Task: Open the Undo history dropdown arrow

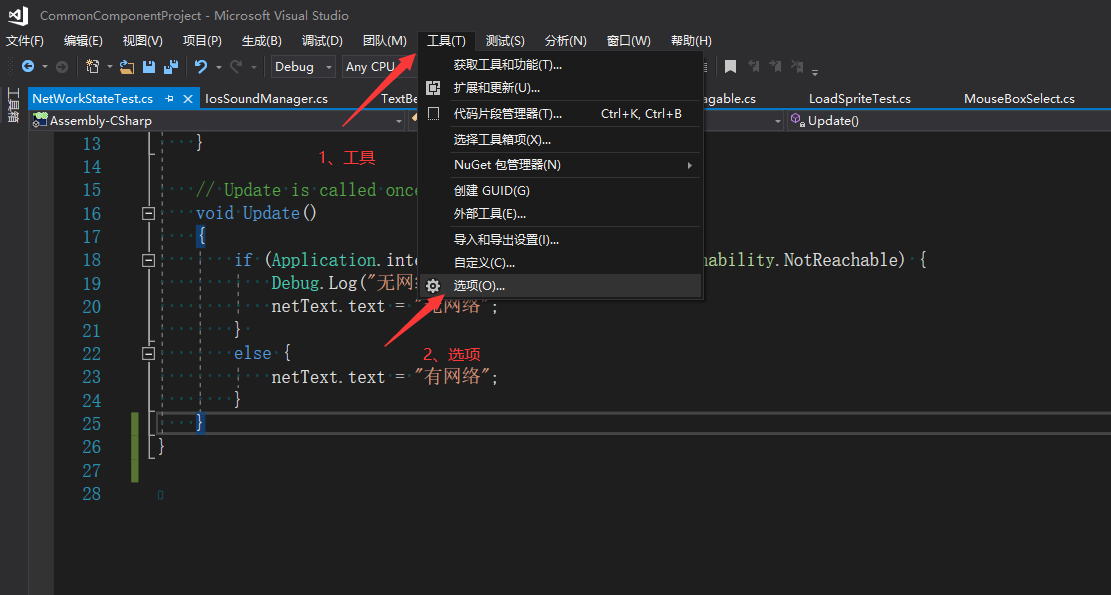Action: (218, 67)
